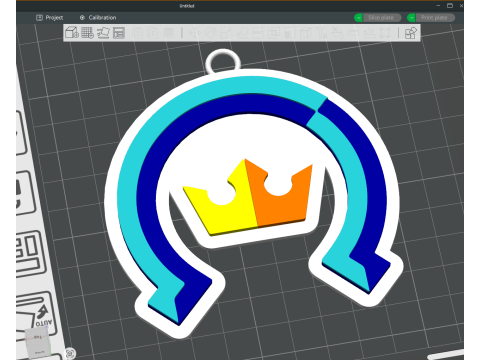Viewport: 480px width, 360px height.
Task: Click the Add model cube icon
Action: pyautogui.click(x=72, y=33)
